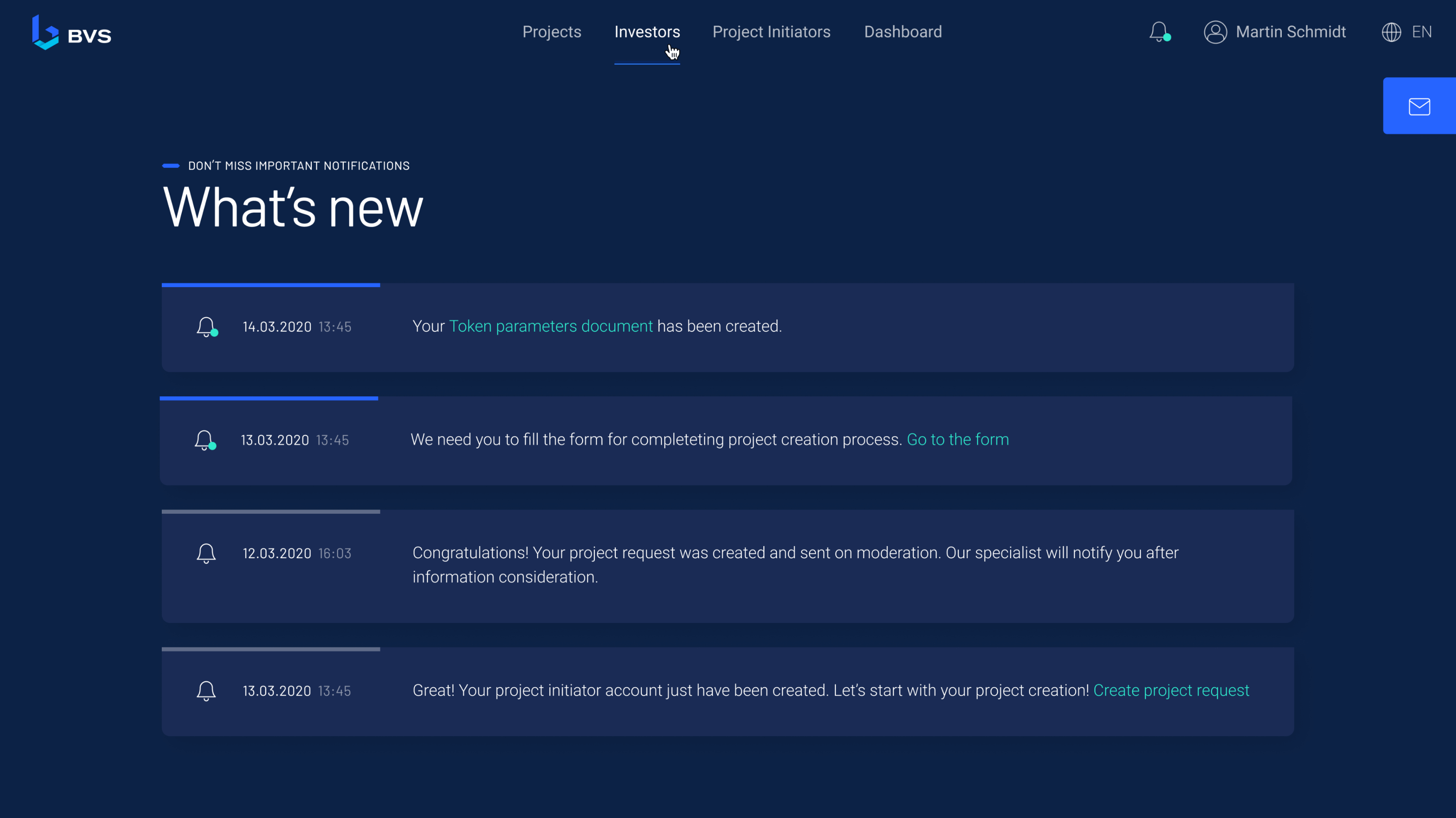
Task: Open the Token parameters document link
Action: click(550, 326)
